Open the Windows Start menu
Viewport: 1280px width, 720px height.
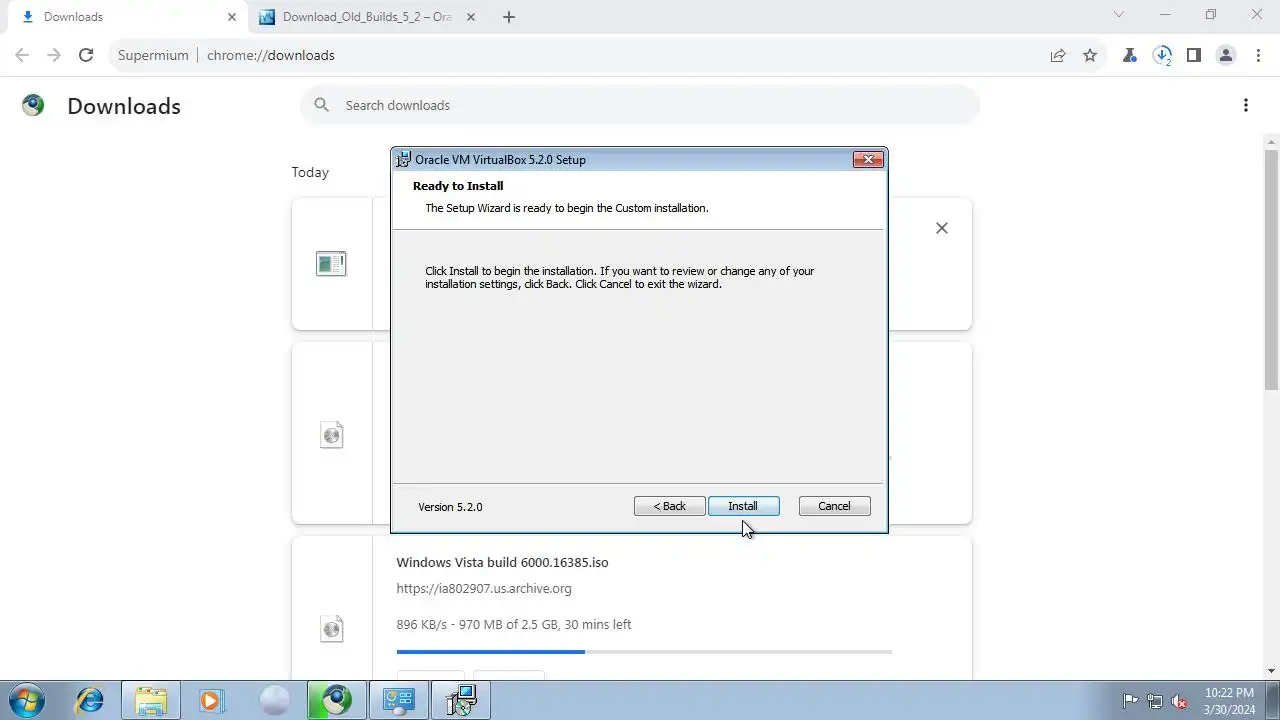coord(26,700)
